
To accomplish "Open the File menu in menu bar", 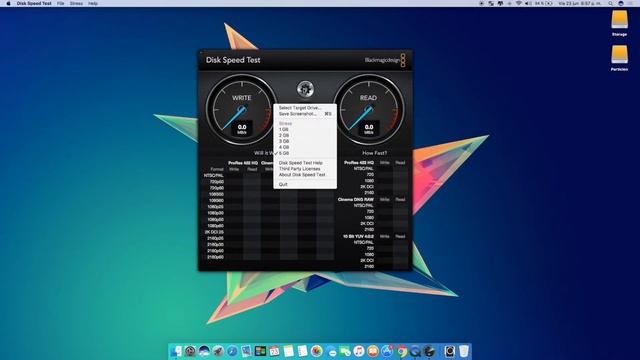I will [60, 3].
